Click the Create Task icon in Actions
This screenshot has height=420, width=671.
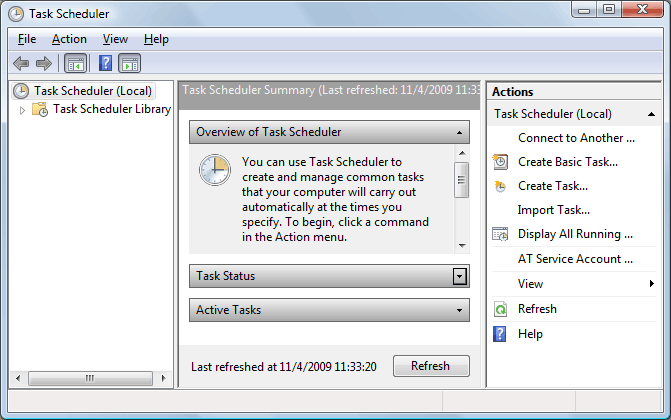click(500, 186)
